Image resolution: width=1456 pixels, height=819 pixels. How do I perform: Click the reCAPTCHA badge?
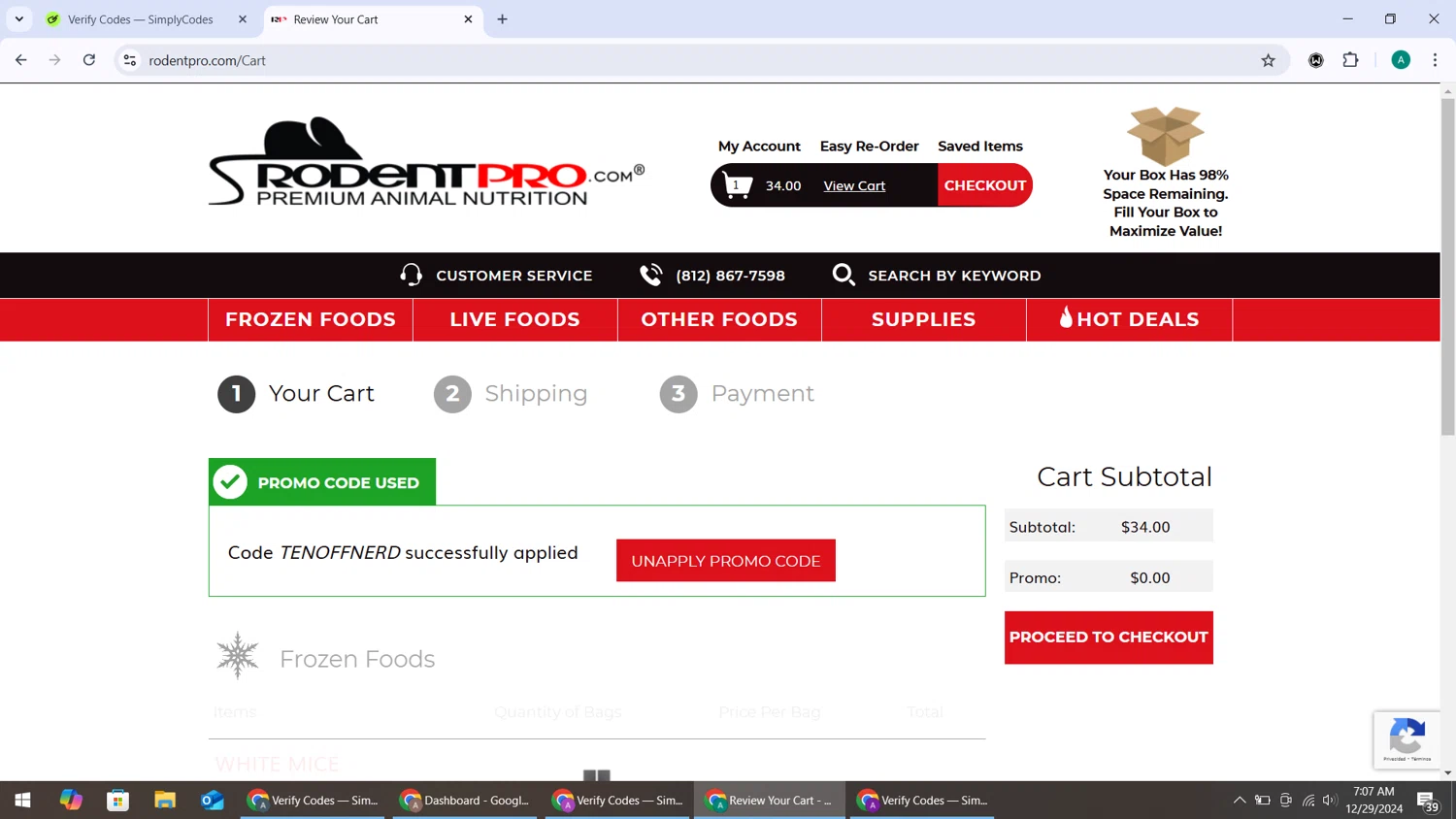coord(1406,739)
